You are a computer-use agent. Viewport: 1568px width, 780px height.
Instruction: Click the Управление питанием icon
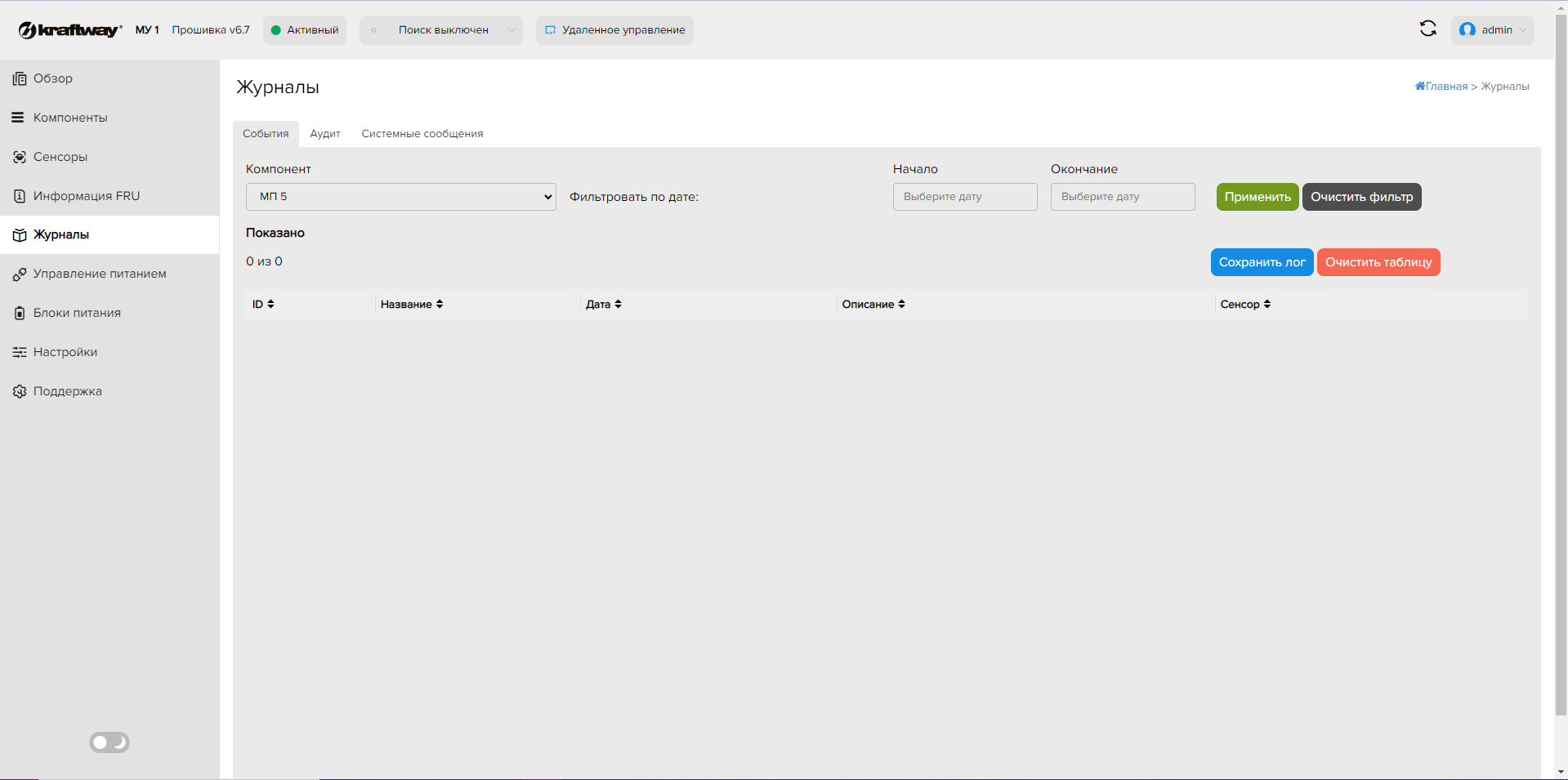click(20, 274)
